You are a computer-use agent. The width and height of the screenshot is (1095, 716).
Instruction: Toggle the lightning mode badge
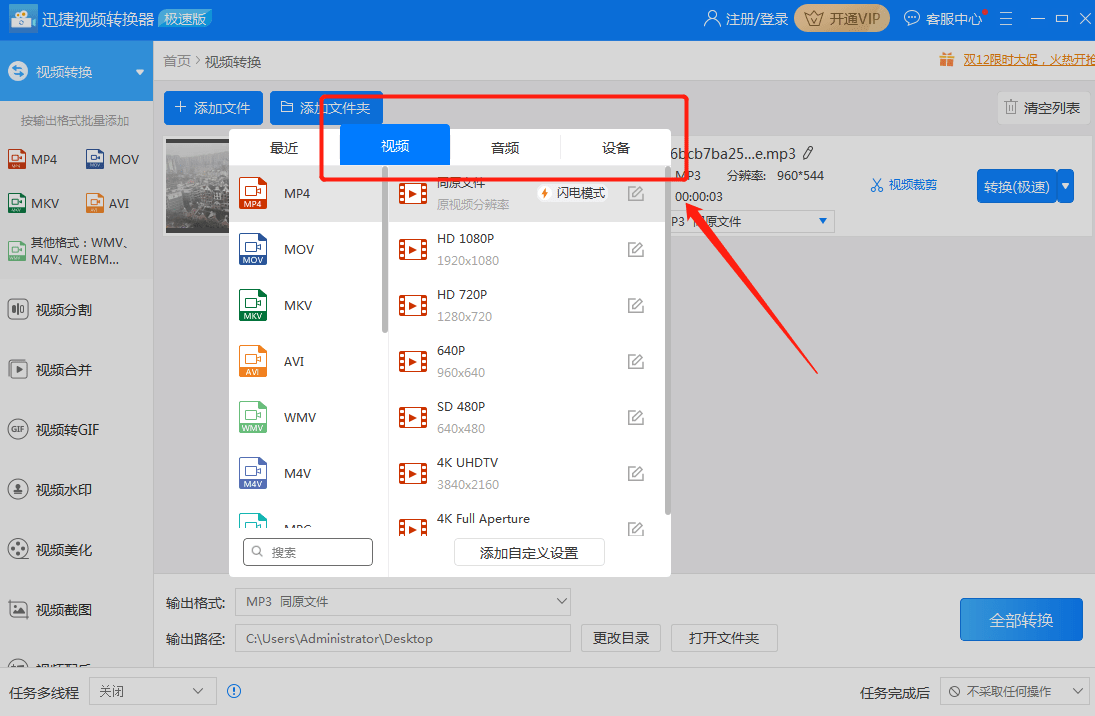click(x=573, y=193)
